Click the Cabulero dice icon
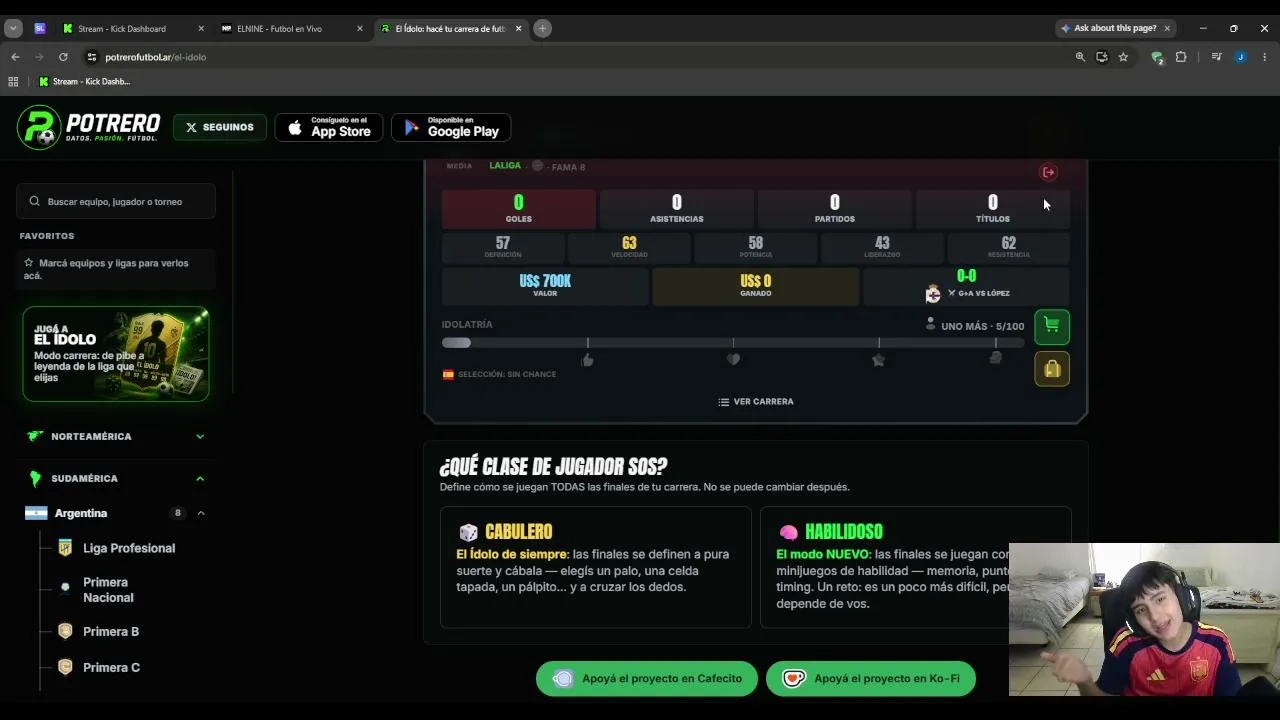The height and width of the screenshot is (720, 1280). click(468, 532)
